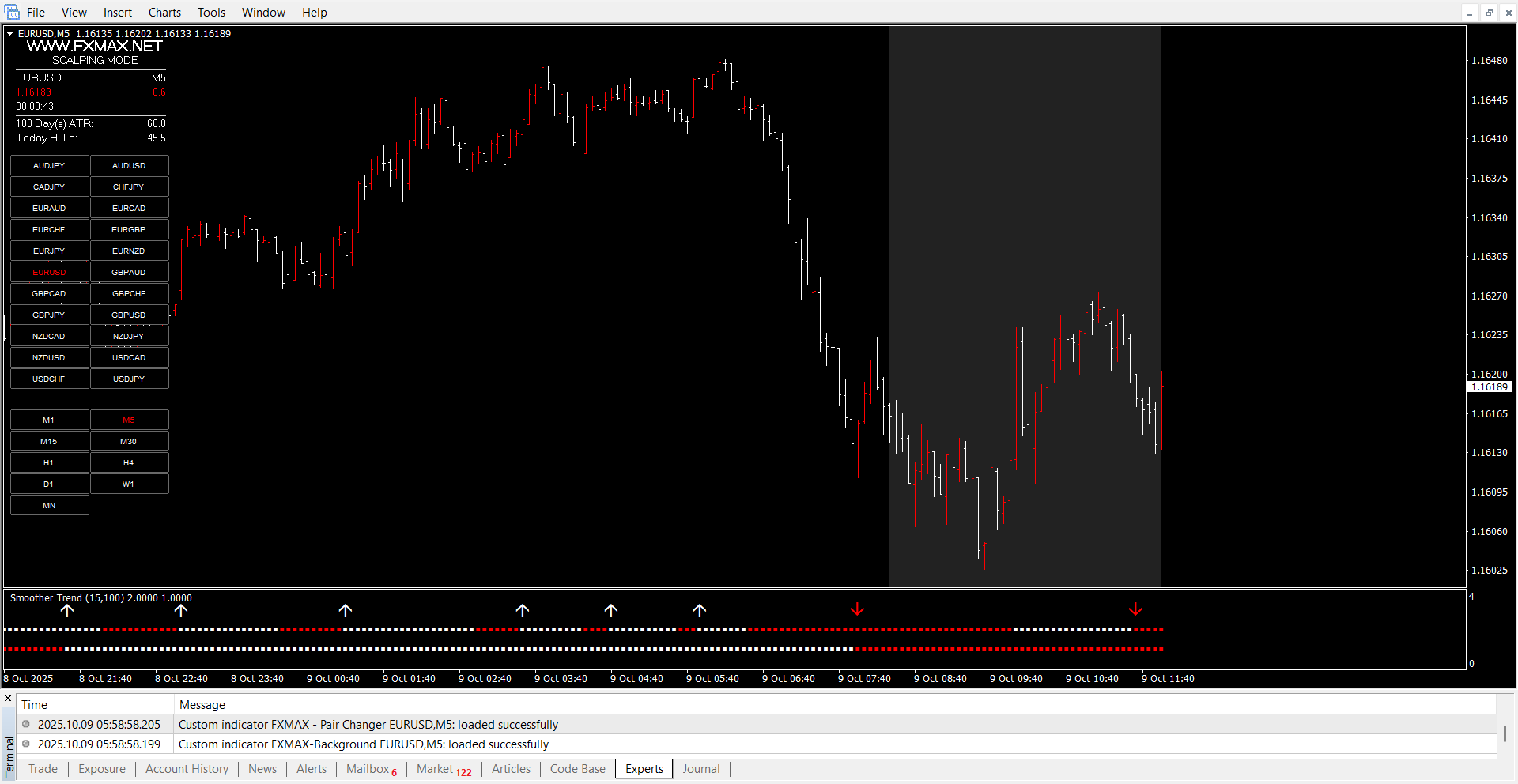Image resolution: width=1518 pixels, height=784 pixels.
Task: Click the Terminal log vertical scrollbar
Action: click(x=1505, y=733)
